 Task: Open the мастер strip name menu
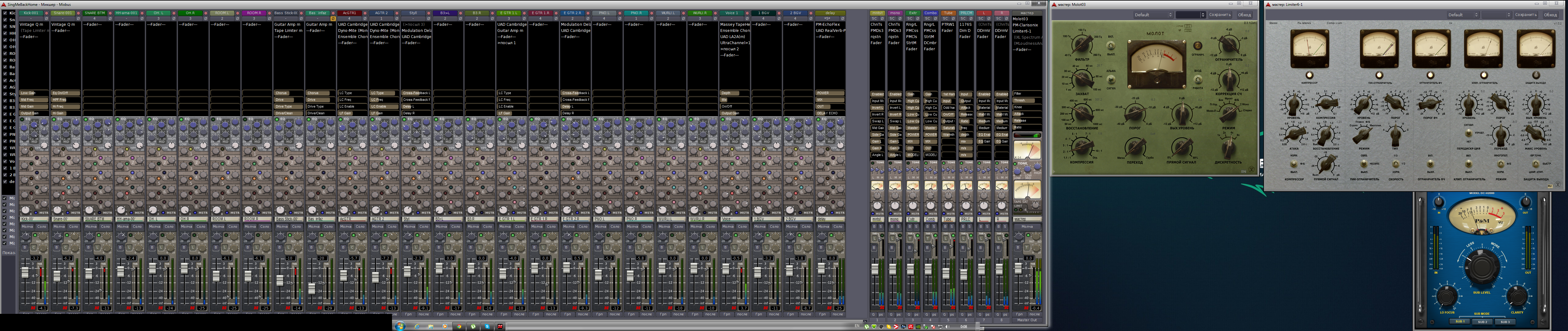[1027, 13]
